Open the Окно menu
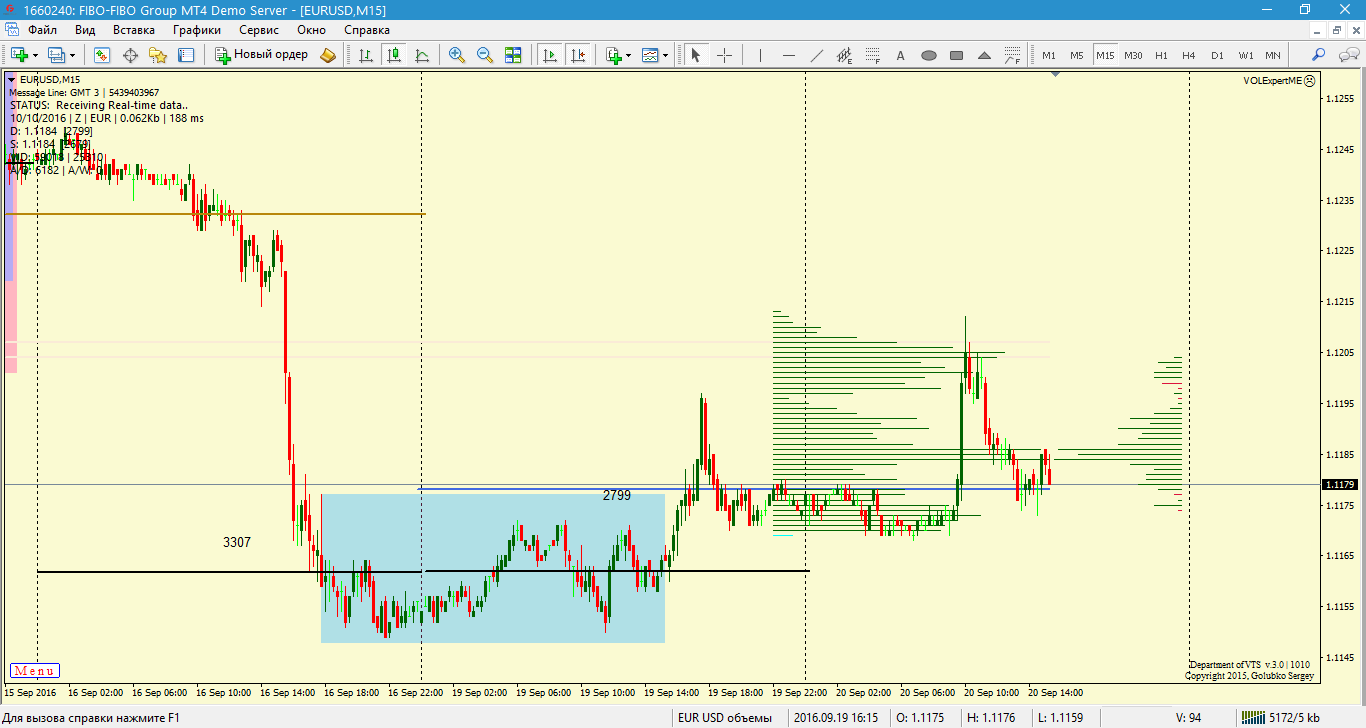This screenshot has width=1366, height=728. pyautogui.click(x=312, y=30)
